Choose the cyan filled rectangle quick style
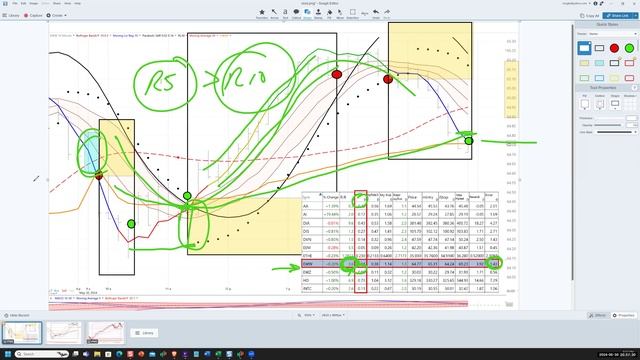This screenshot has width=640, height=360. [x=599, y=63]
